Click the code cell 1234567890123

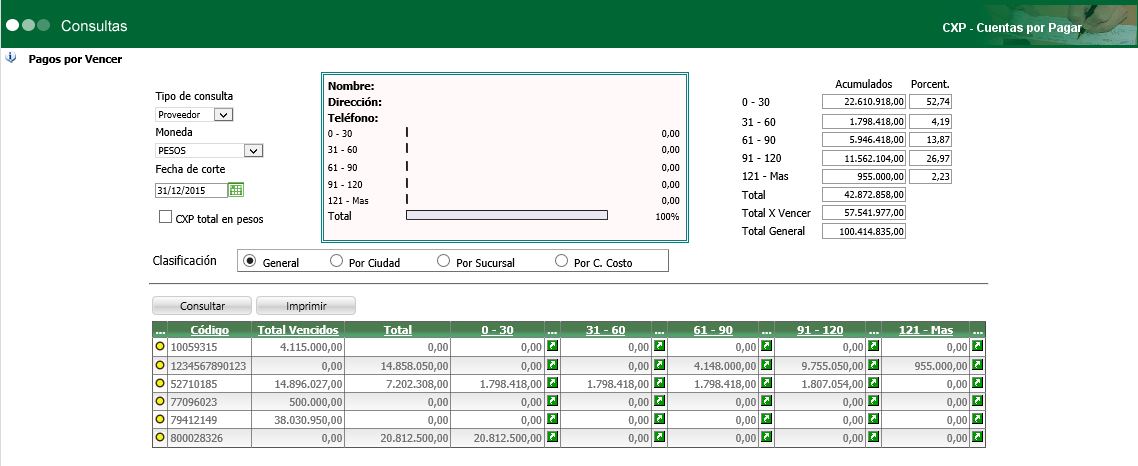pyautogui.click(x=208, y=366)
